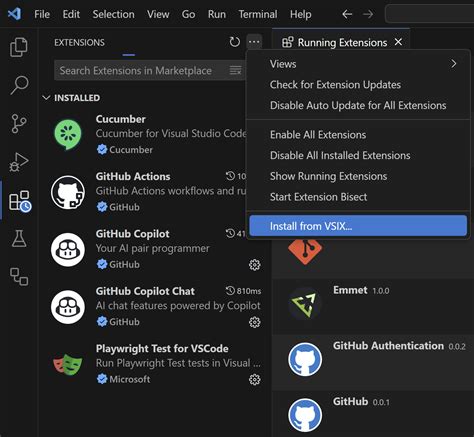Image resolution: width=474 pixels, height=437 pixels.
Task: Open the manage gear for GitHub Copilot
Action: [255, 265]
